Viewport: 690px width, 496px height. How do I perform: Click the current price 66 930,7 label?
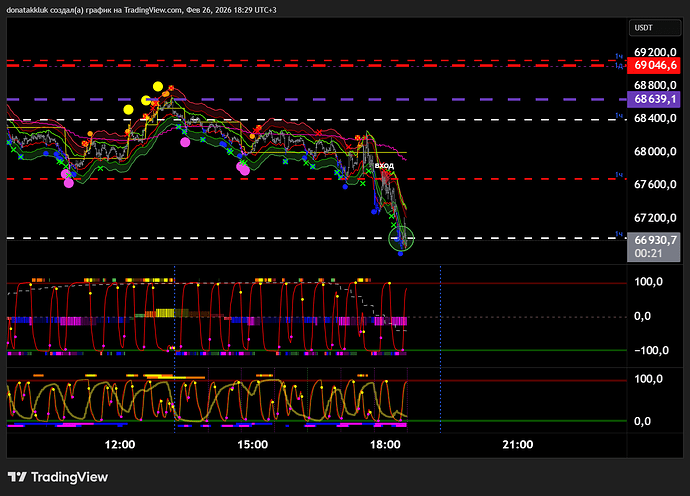(653, 240)
